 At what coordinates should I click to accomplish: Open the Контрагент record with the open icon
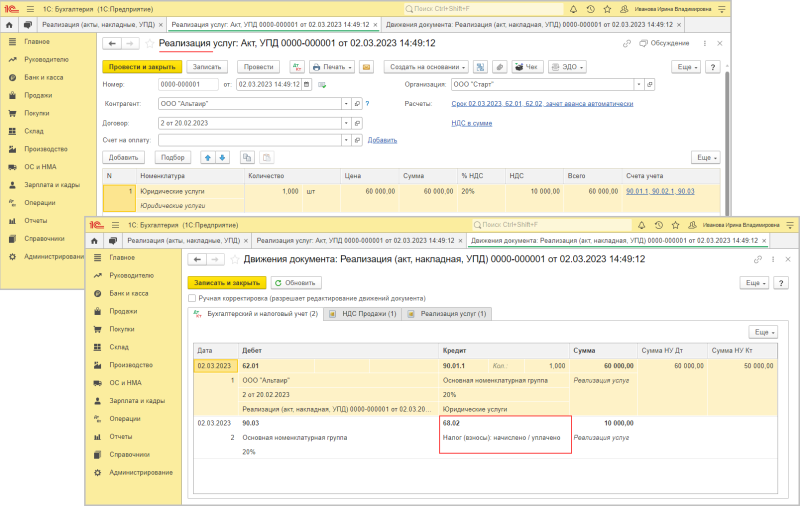click(x=357, y=104)
